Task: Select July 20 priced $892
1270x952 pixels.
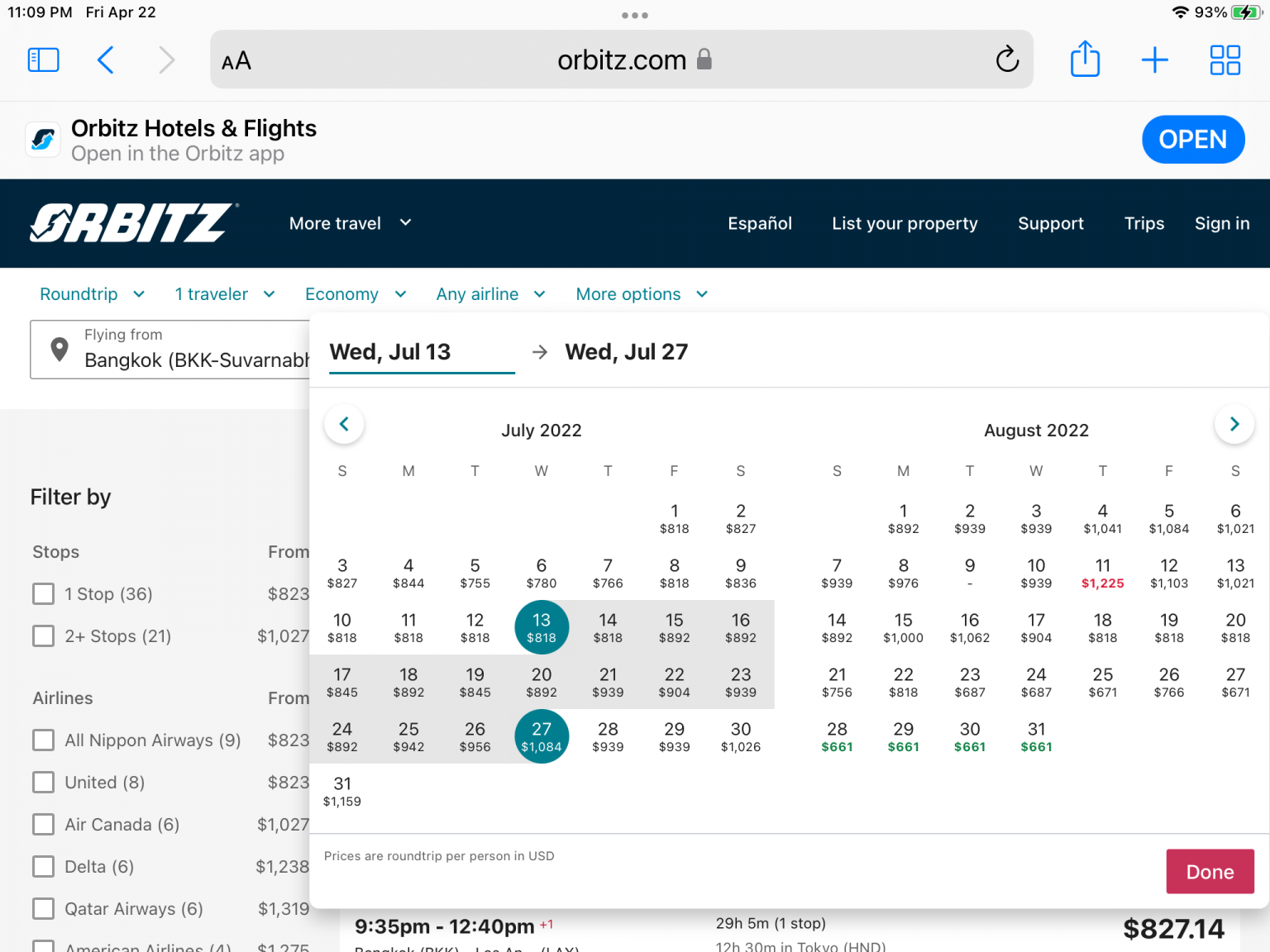Action: pos(542,683)
